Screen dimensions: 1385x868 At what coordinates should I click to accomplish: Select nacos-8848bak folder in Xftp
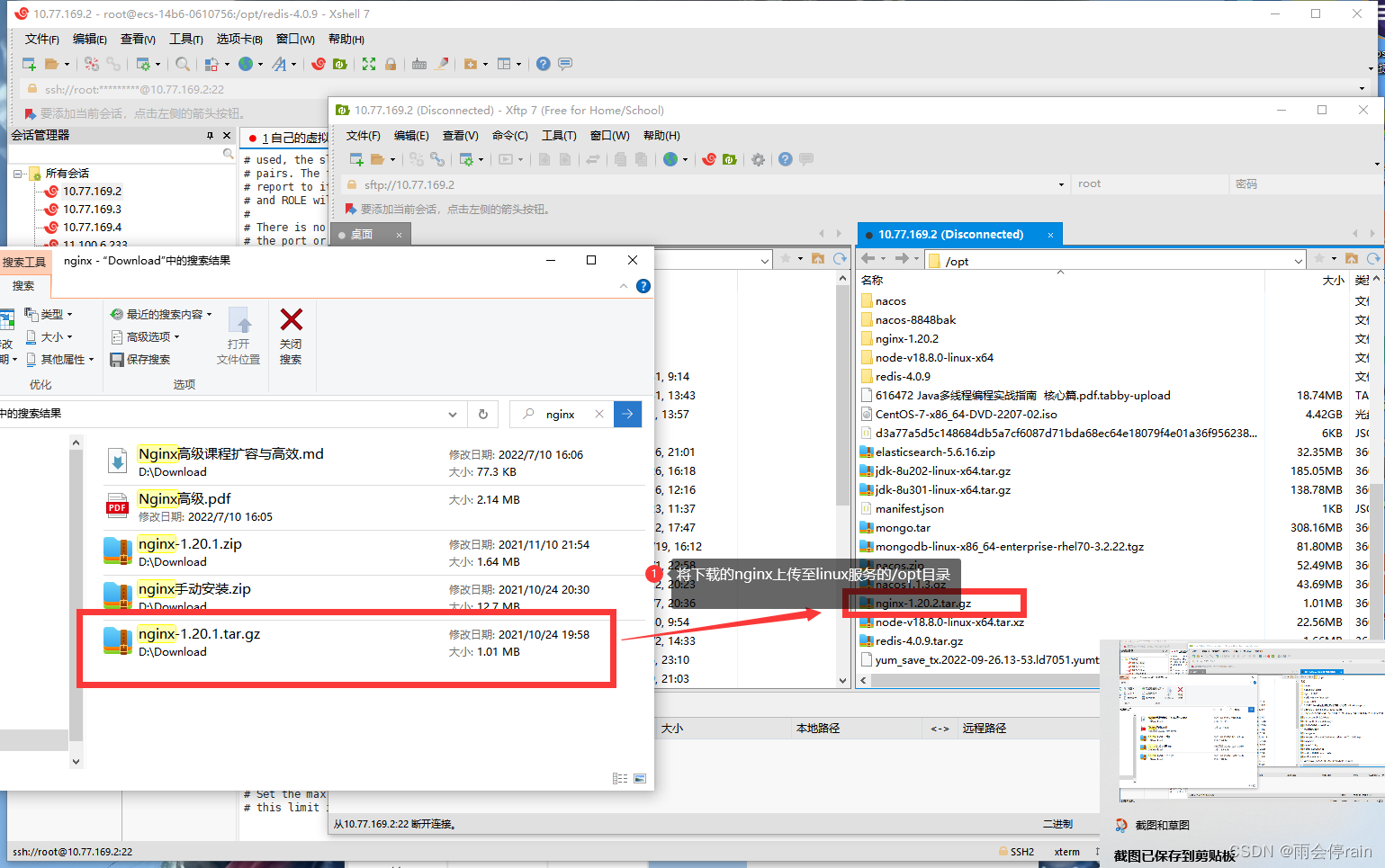click(x=915, y=320)
